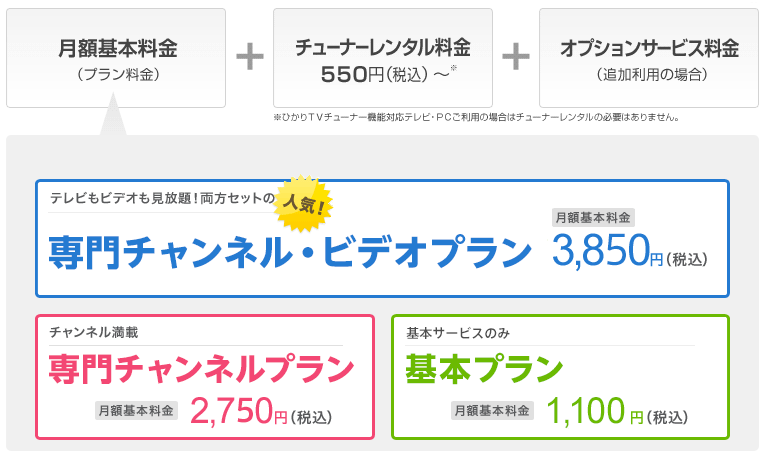Click the pointer triangle below 月額基本料金 box
Viewport: 766px width, 460px height.
pyautogui.click(x=113, y=114)
